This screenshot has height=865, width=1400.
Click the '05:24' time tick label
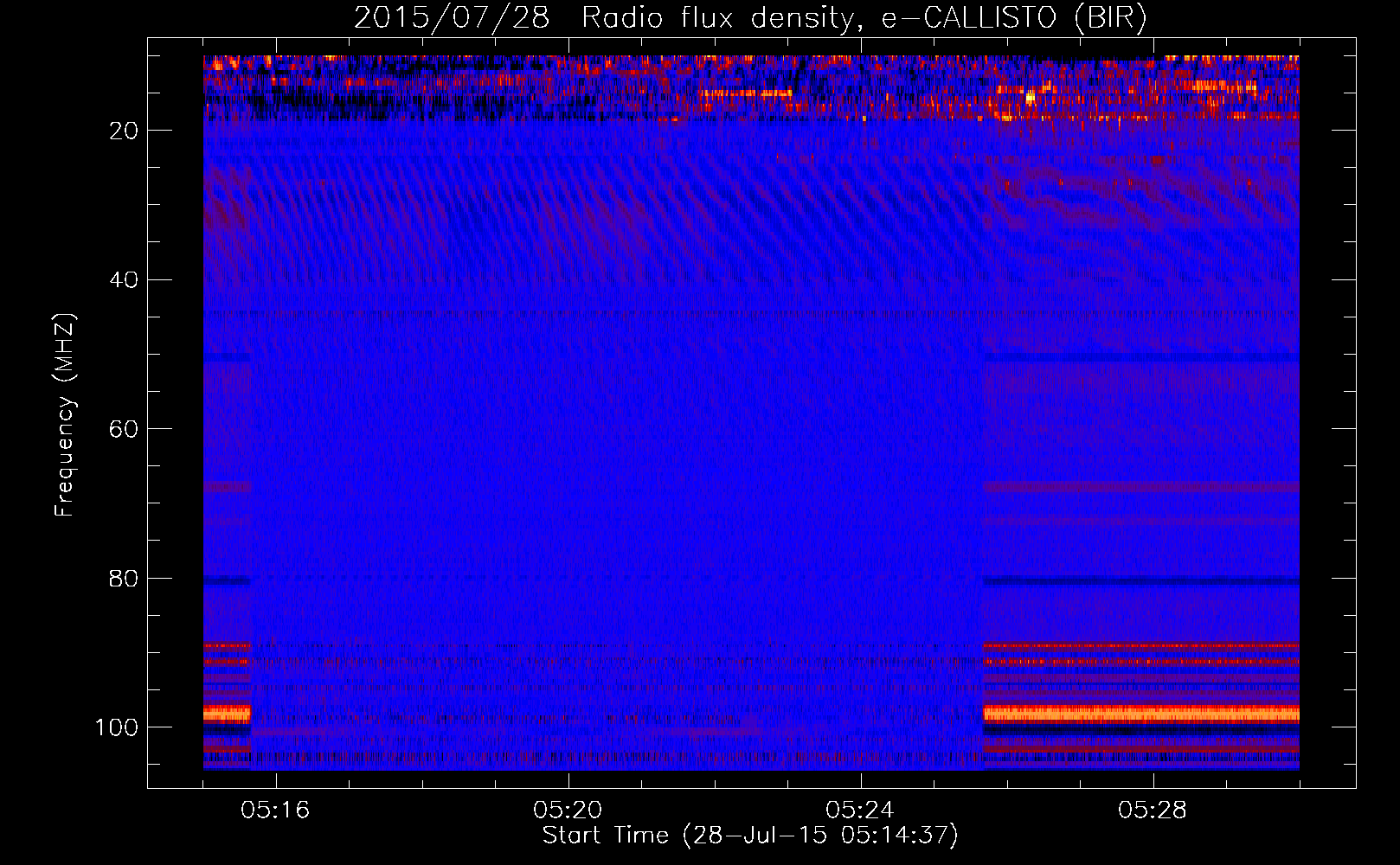(860, 811)
